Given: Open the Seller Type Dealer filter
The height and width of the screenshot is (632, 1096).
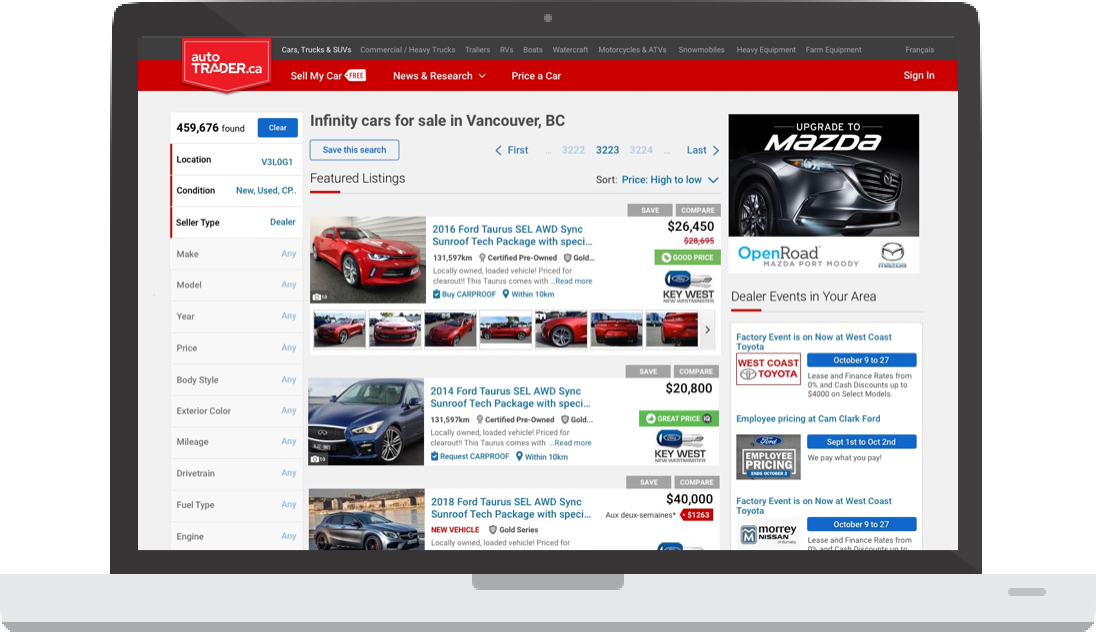Looking at the screenshot, I should tap(236, 222).
